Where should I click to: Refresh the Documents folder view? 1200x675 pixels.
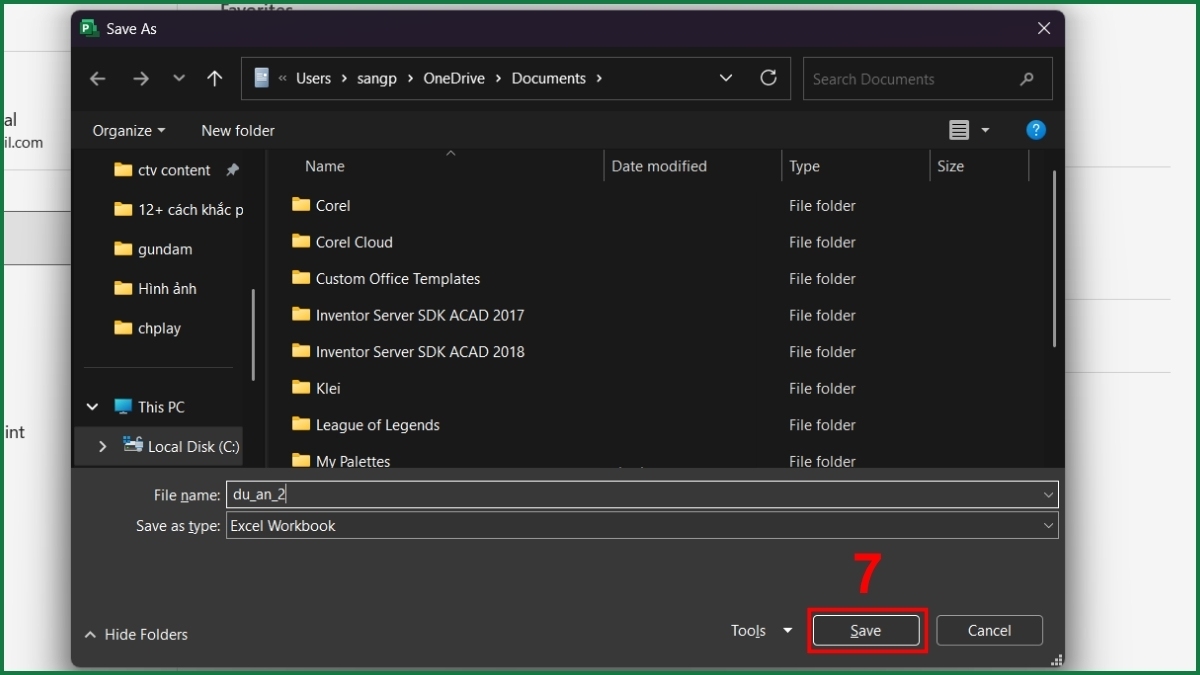(x=769, y=78)
